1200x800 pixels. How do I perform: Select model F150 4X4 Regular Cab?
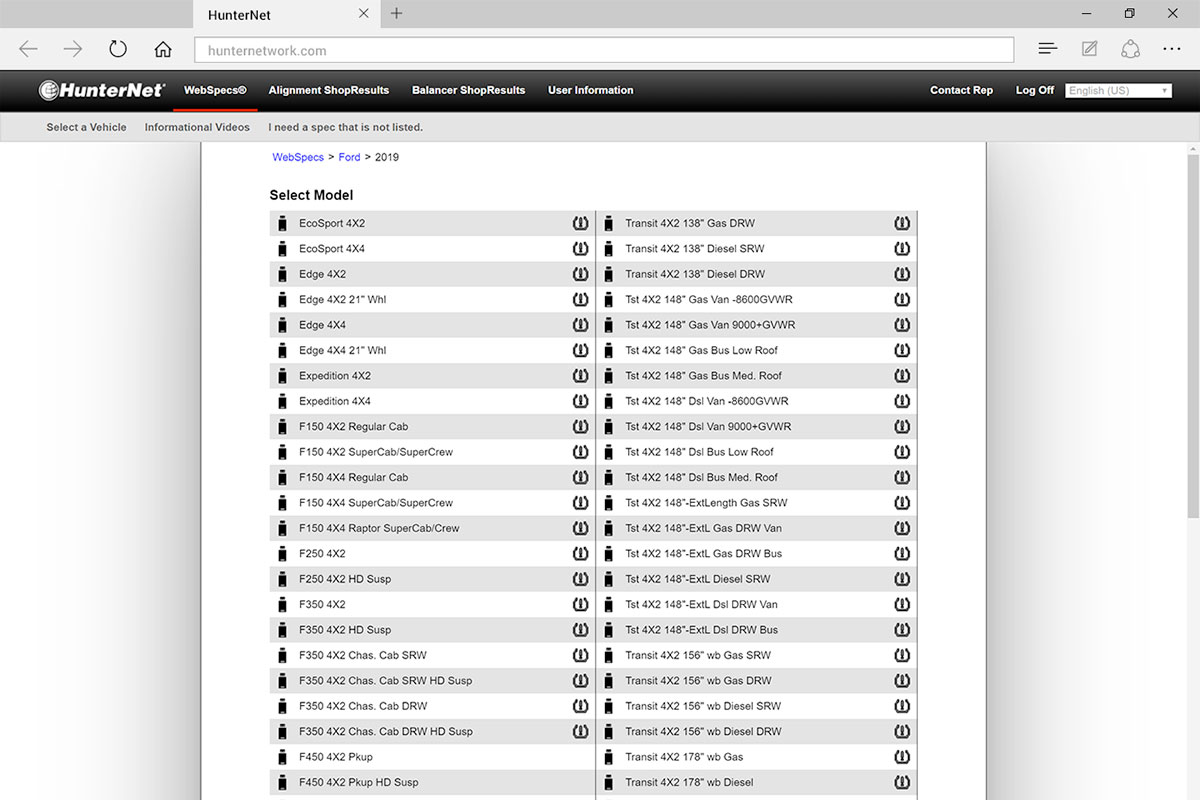tap(354, 477)
